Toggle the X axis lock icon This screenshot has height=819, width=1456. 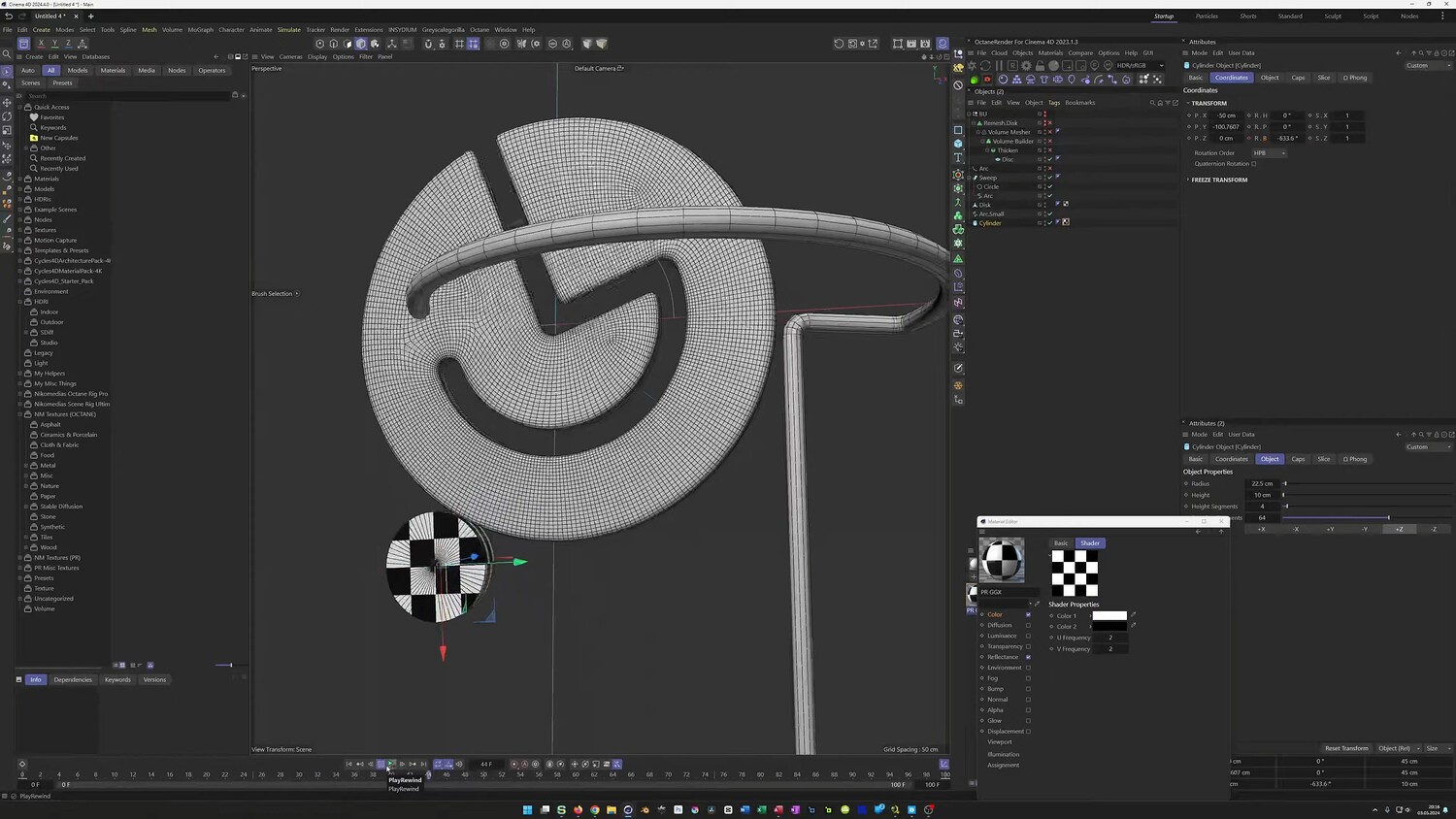41,44
